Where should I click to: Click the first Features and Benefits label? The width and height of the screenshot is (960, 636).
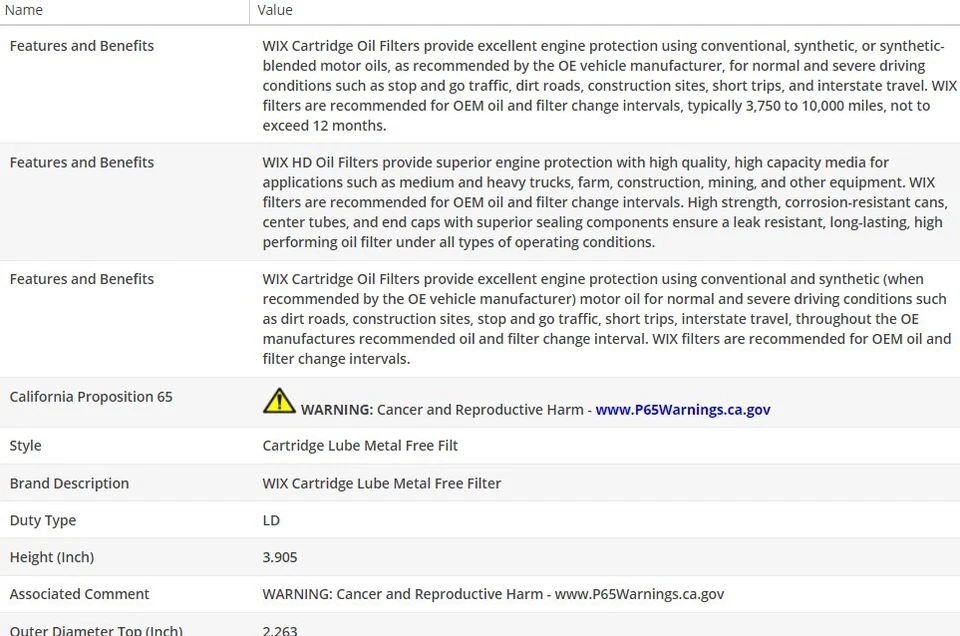pyautogui.click(x=82, y=46)
